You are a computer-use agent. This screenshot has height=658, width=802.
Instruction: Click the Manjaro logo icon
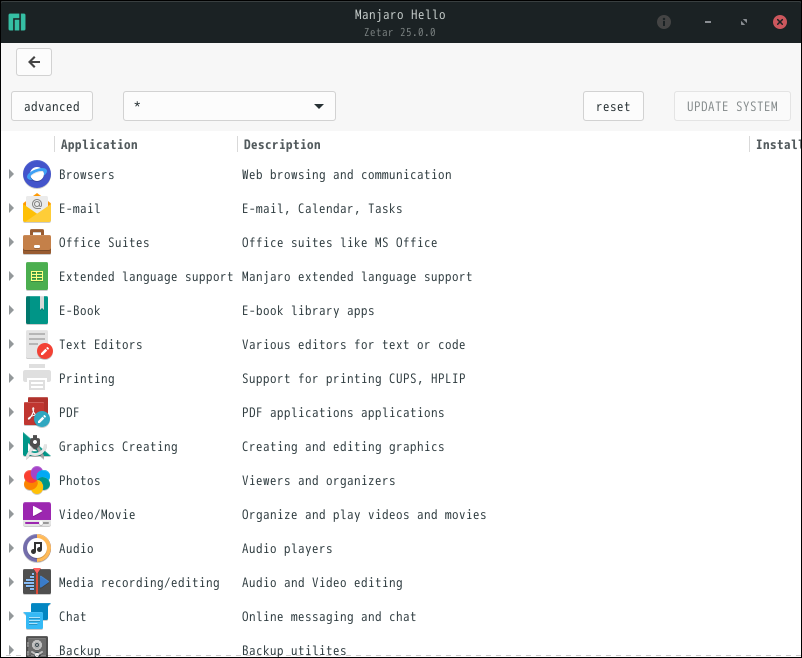click(17, 22)
